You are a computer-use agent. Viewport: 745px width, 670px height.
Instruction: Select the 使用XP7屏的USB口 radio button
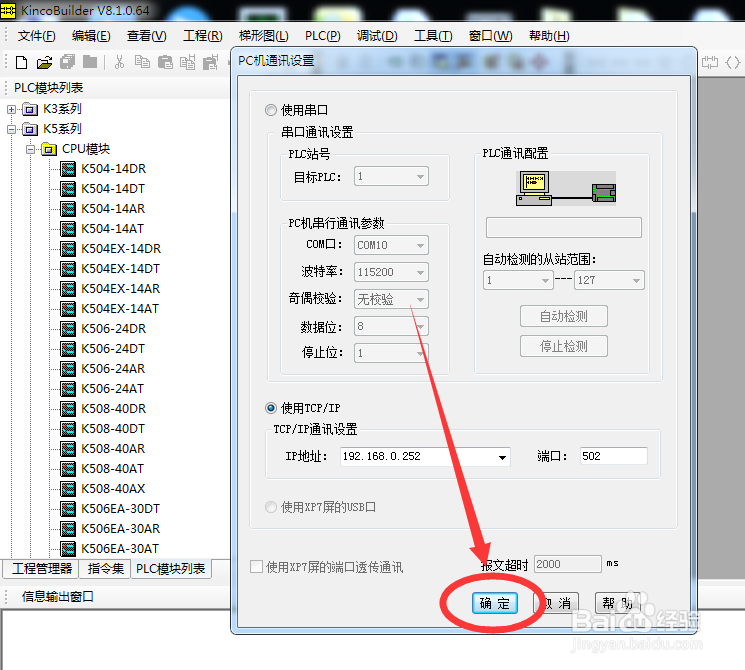click(x=271, y=507)
